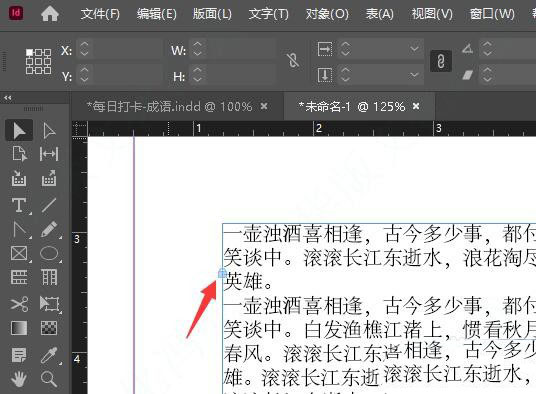Open the 版面(L) menu
This screenshot has width=536, height=394.
point(212,14)
